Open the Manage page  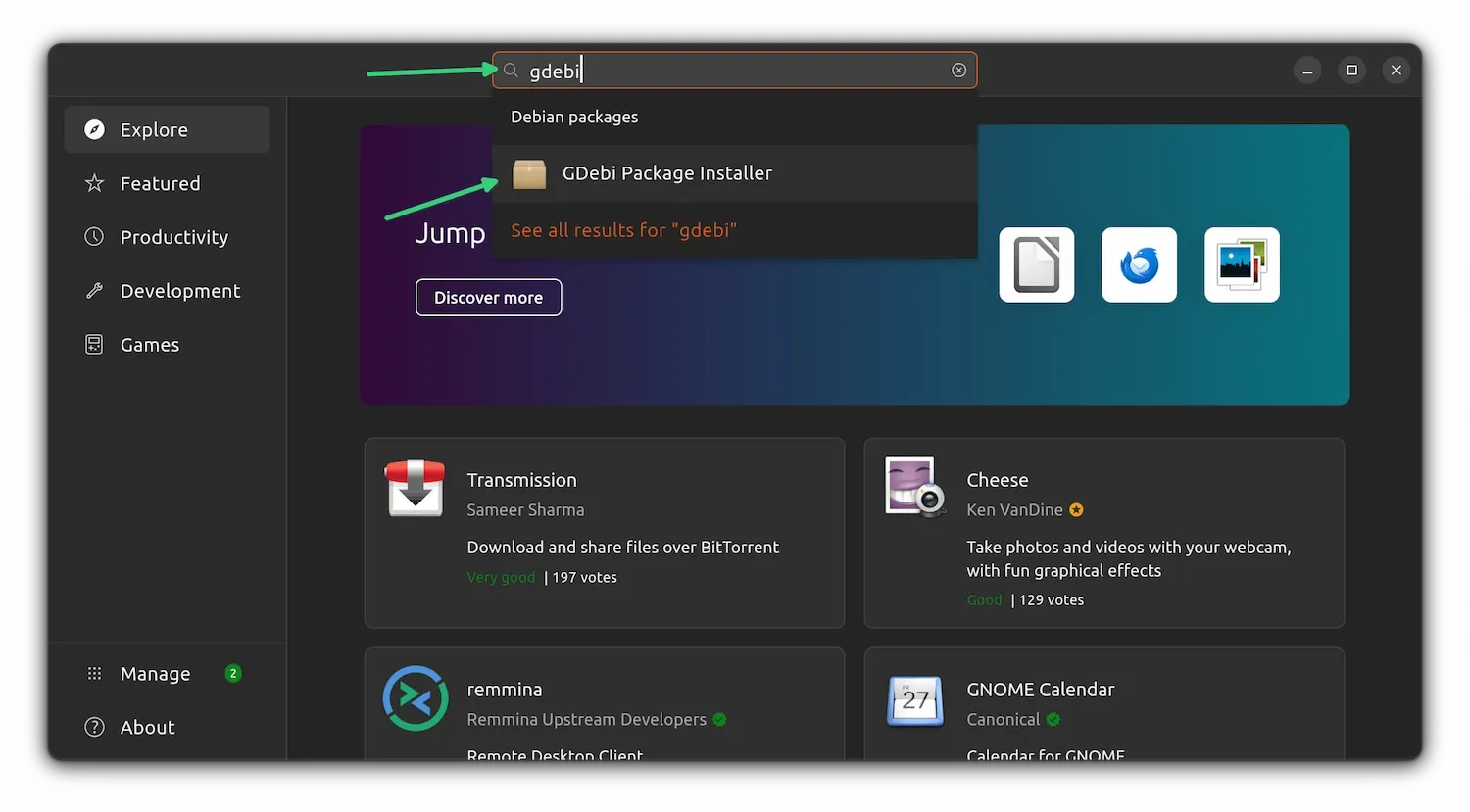167,674
